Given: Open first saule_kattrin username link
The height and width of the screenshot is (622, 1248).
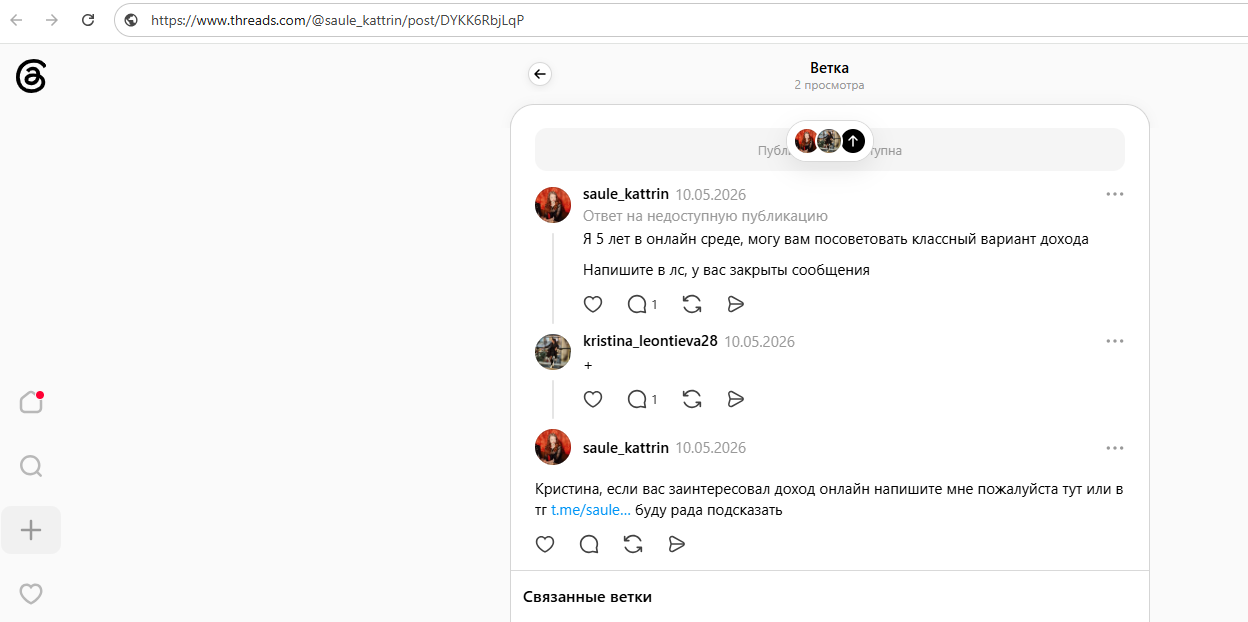Looking at the screenshot, I should click(626, 194).
